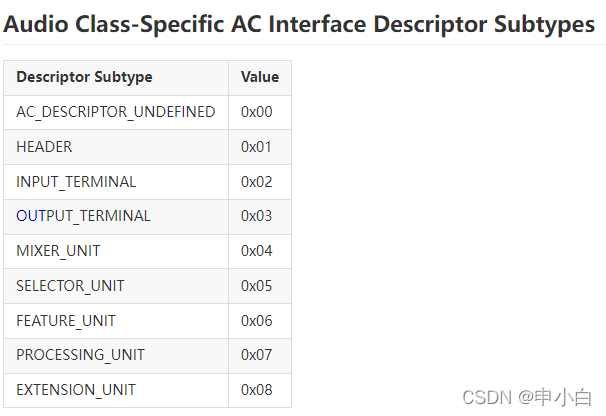Image resolution: width=606 pixels, height=416 pixels.
Task: Click the AC_DESCRIPTOR_UNDEFINED cell
Action: click(116, 113)
